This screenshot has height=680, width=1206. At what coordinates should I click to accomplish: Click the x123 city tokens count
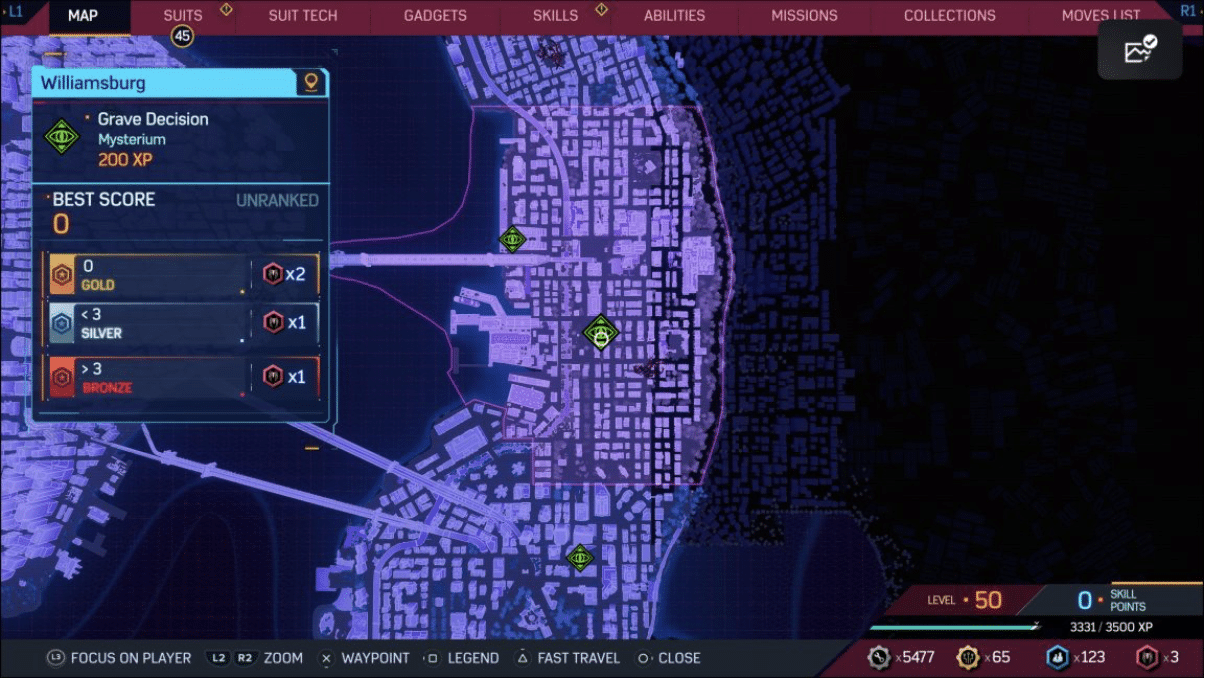[x=1089, y=657]
